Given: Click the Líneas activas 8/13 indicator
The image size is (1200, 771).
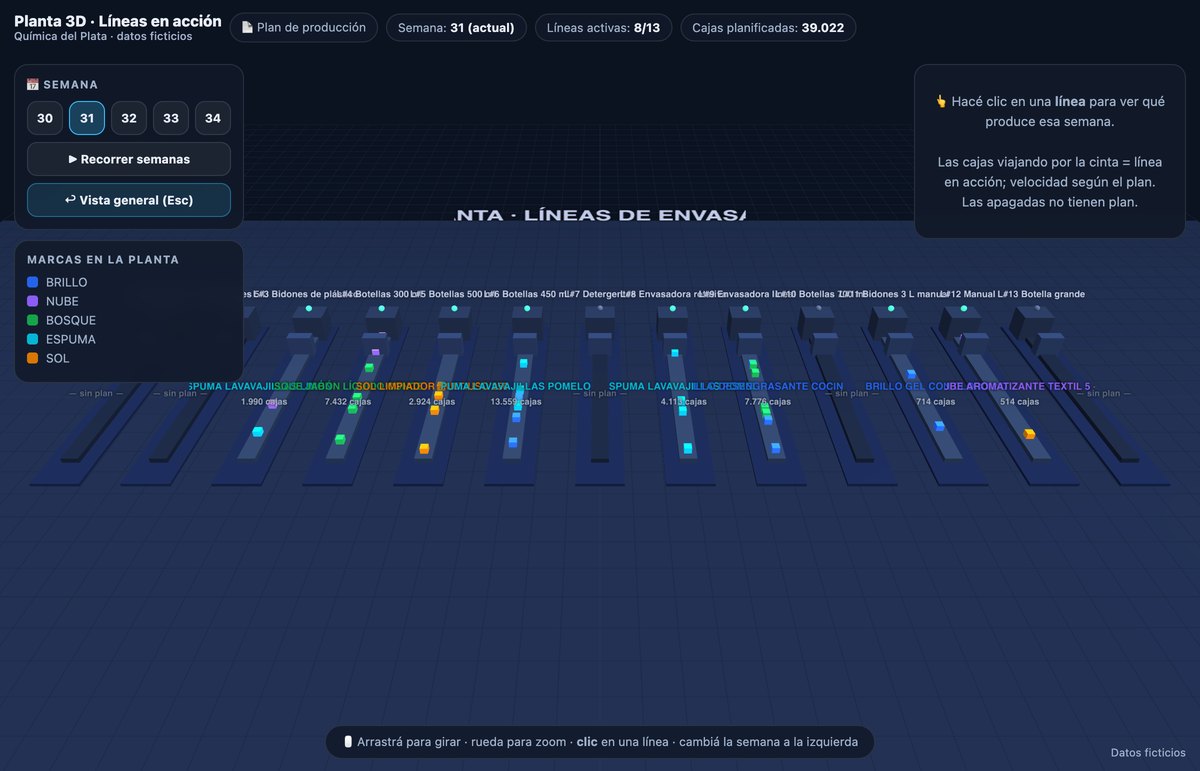Looking at the screenshot, I should coord(604,27).
